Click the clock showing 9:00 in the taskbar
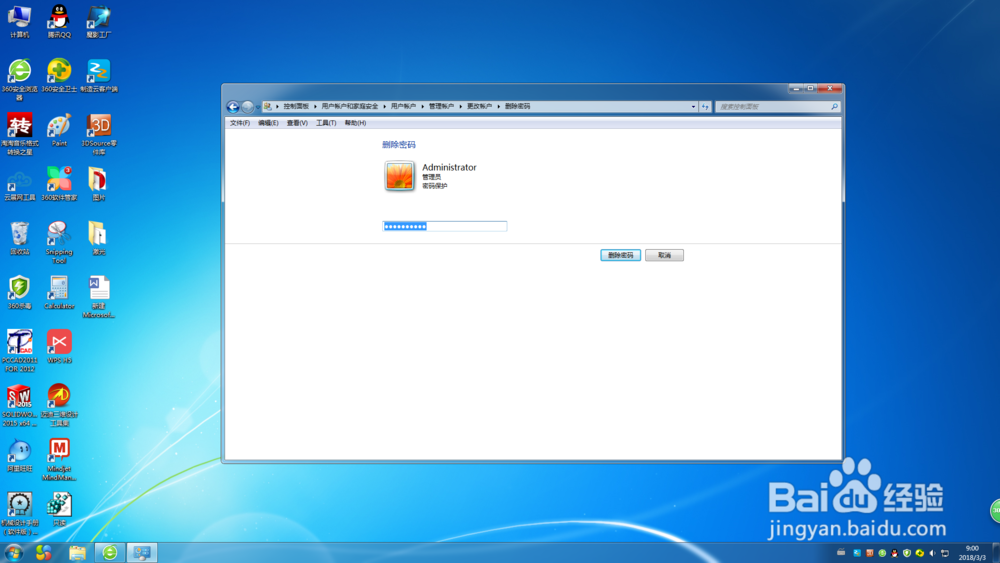1000x563 pixels. click(972, 553)
